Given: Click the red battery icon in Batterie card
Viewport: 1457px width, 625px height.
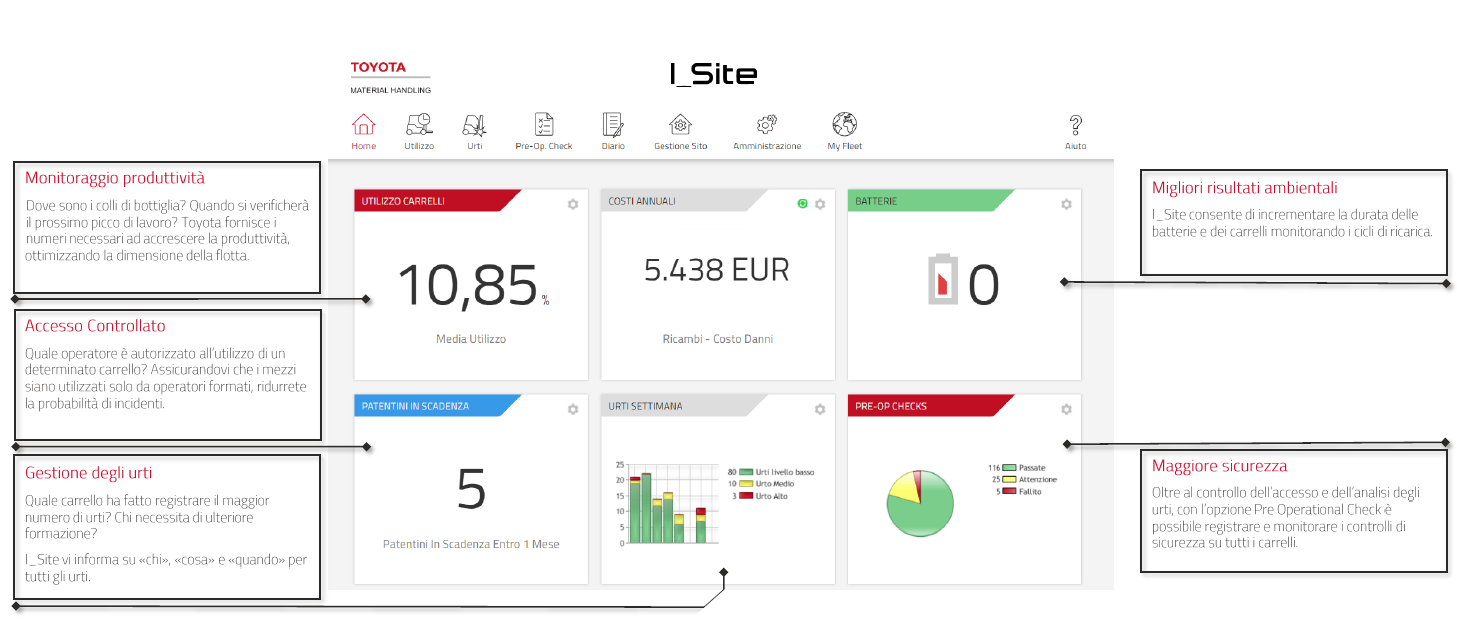Looking at the screenshot, I should tap(942, 282).
